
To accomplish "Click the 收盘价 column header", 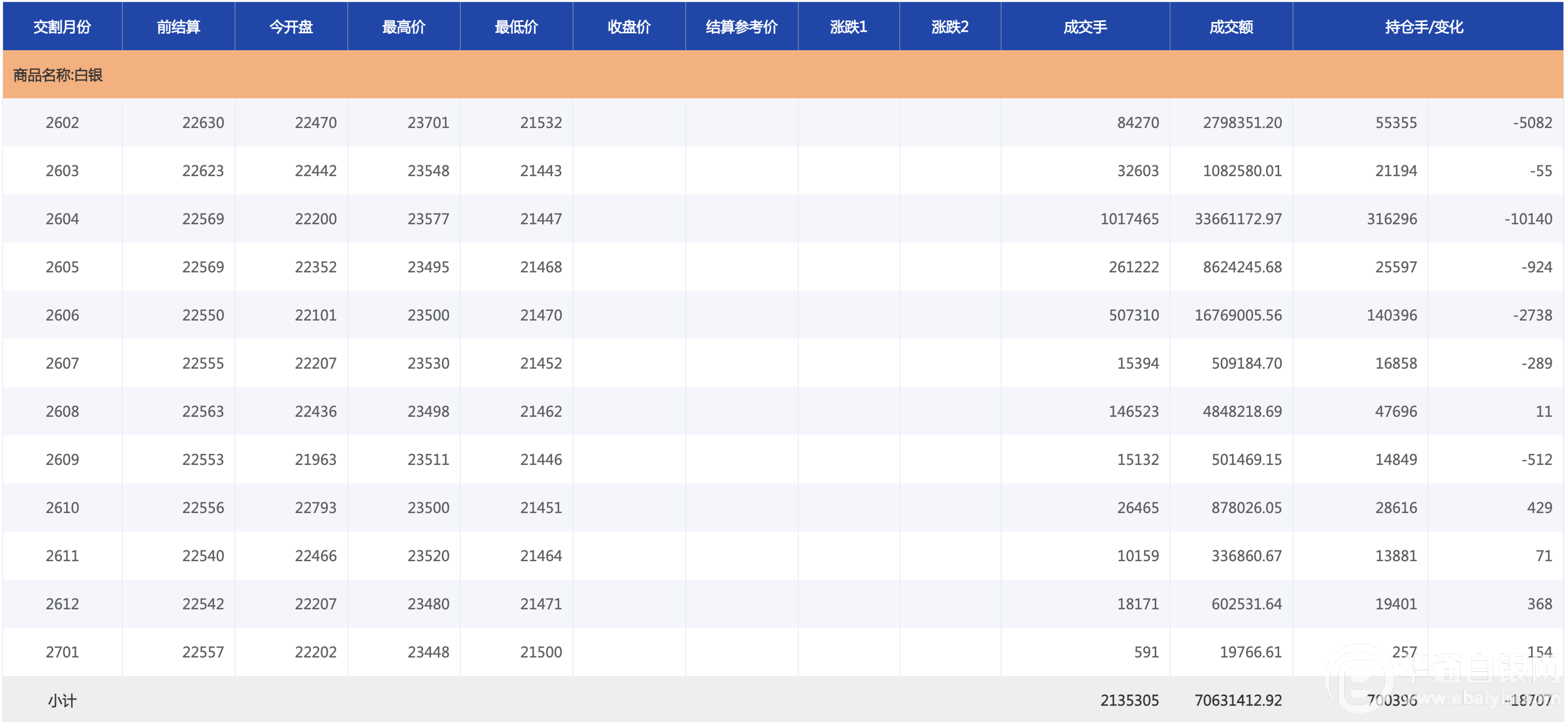I will coord(629,27).
